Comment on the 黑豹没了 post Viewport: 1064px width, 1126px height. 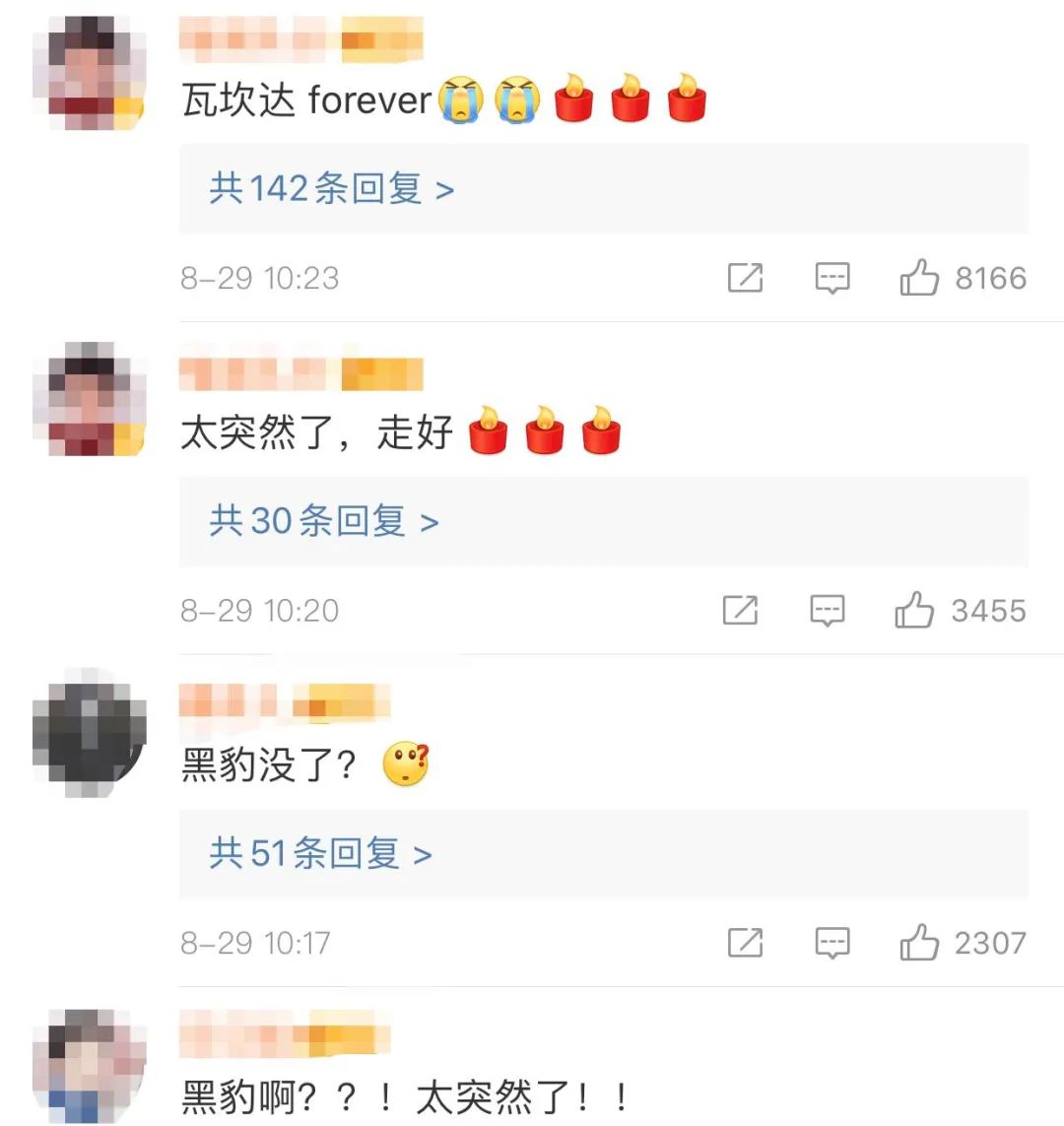832,943
